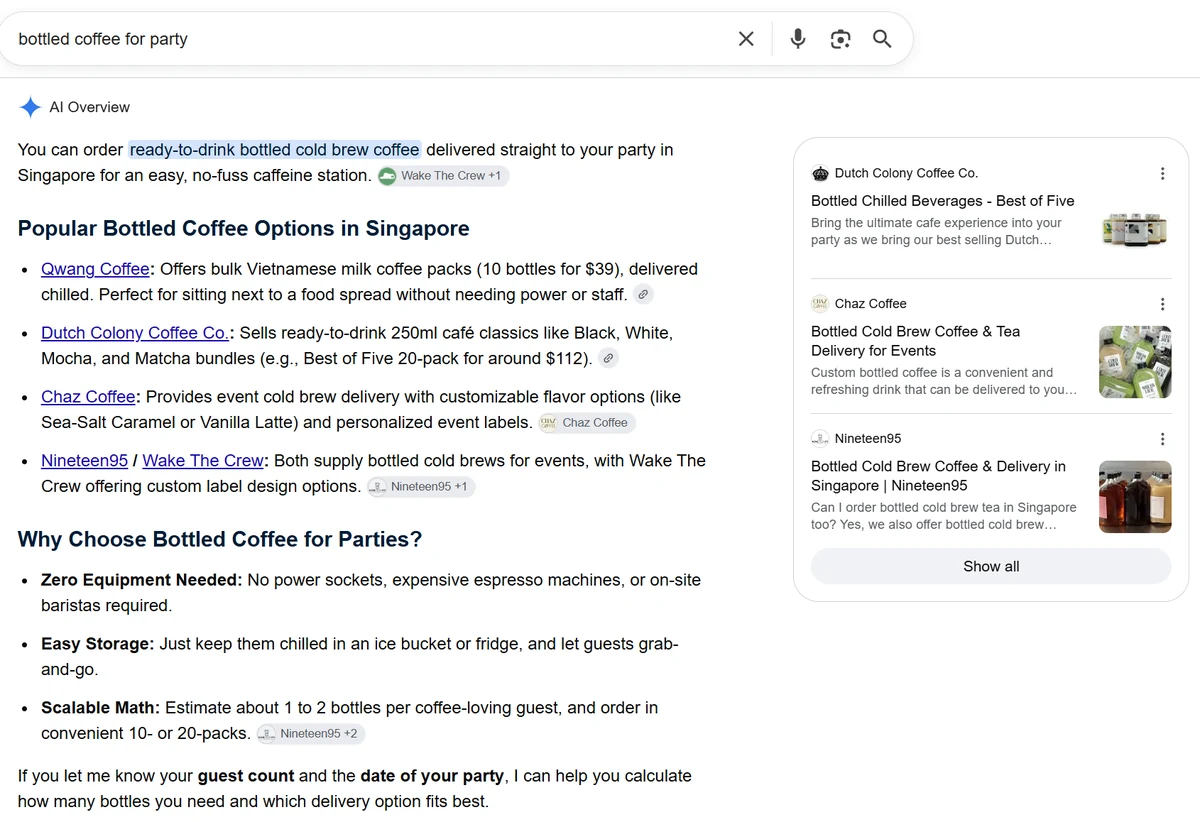Open more options for Nineteen95 card
Screen dimensions: 1200x822
[x=1162, y=439]
